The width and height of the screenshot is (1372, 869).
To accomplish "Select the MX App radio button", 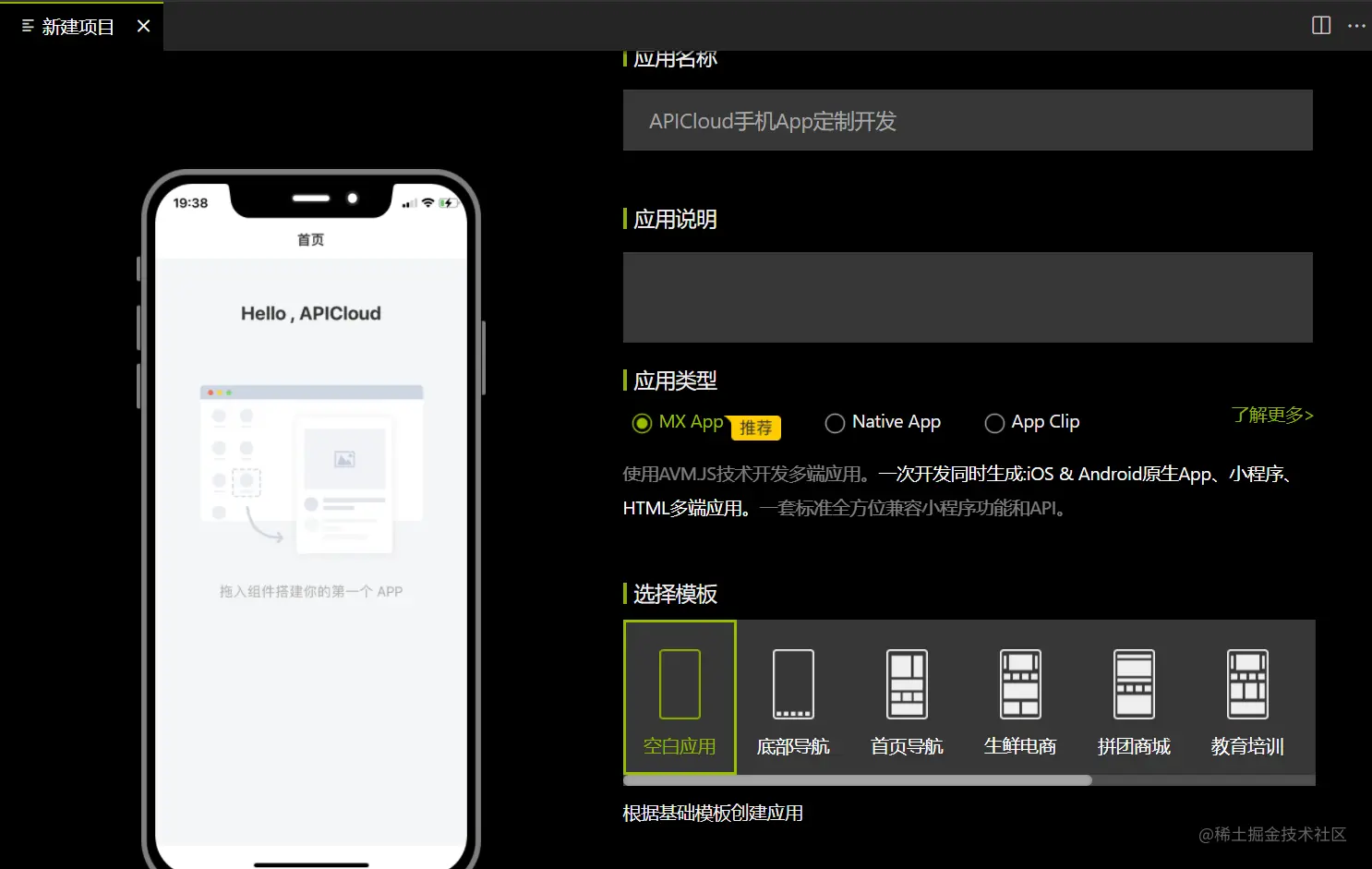I will (x=642, y=423).
